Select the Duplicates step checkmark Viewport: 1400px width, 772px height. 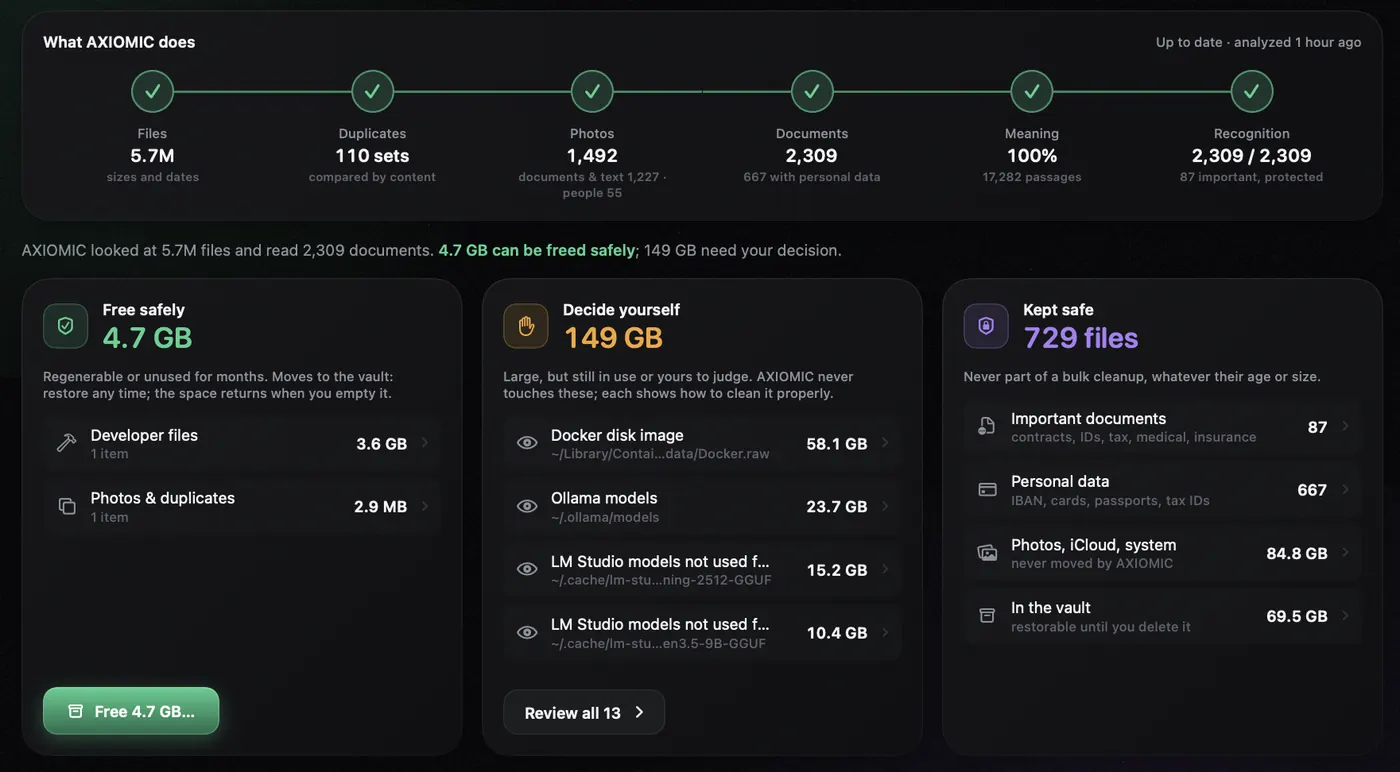click(x=372, y=92)
